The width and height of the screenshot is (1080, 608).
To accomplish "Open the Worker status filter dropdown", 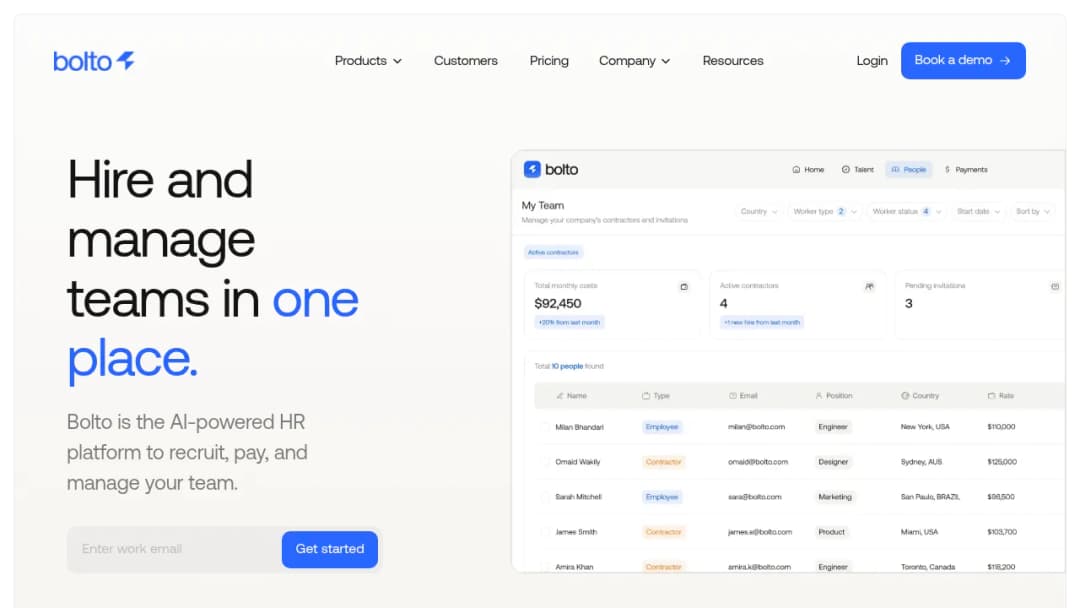I will click(x=906, y=211).
